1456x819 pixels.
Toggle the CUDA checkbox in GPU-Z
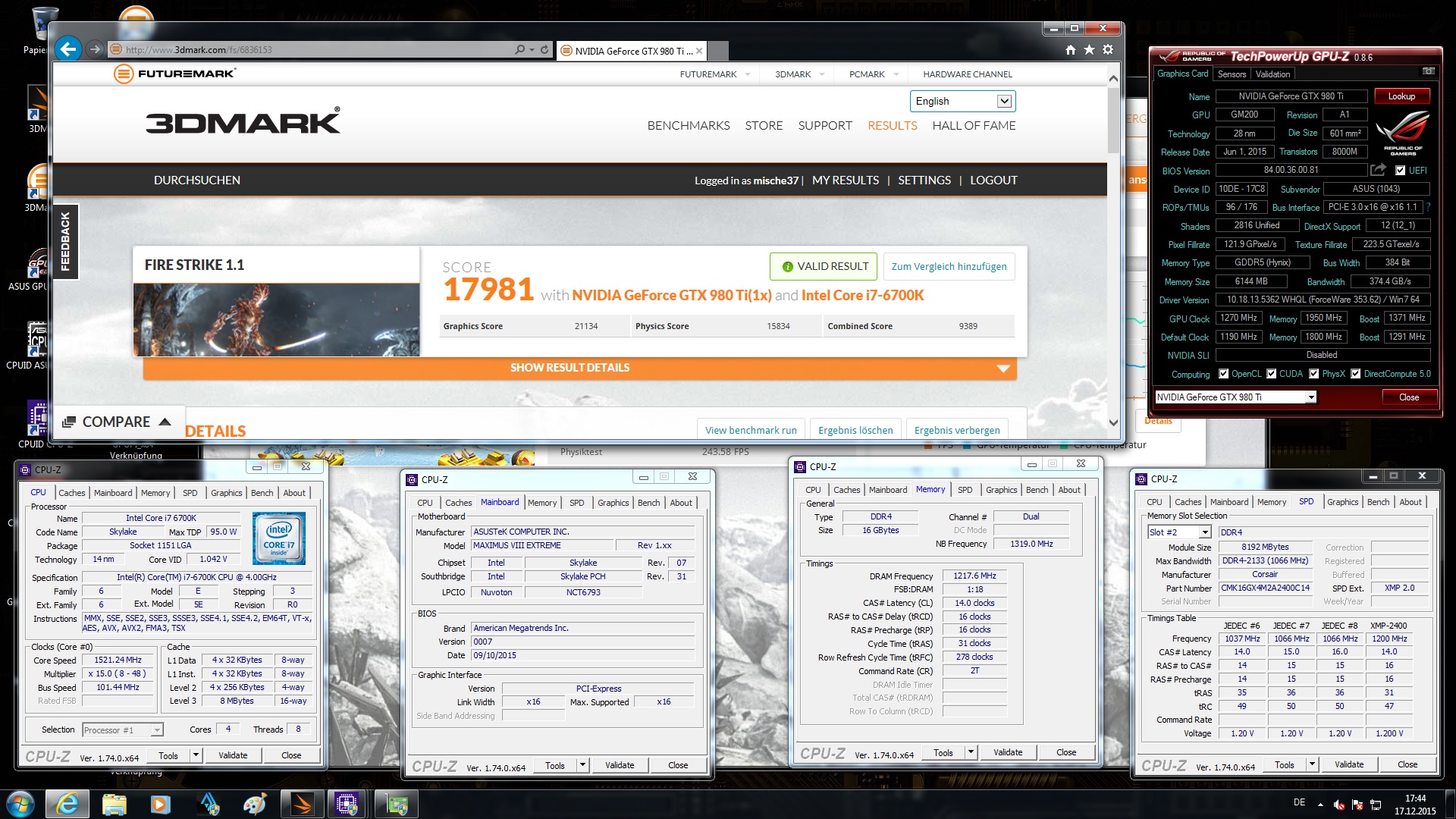pos(1271,374)
